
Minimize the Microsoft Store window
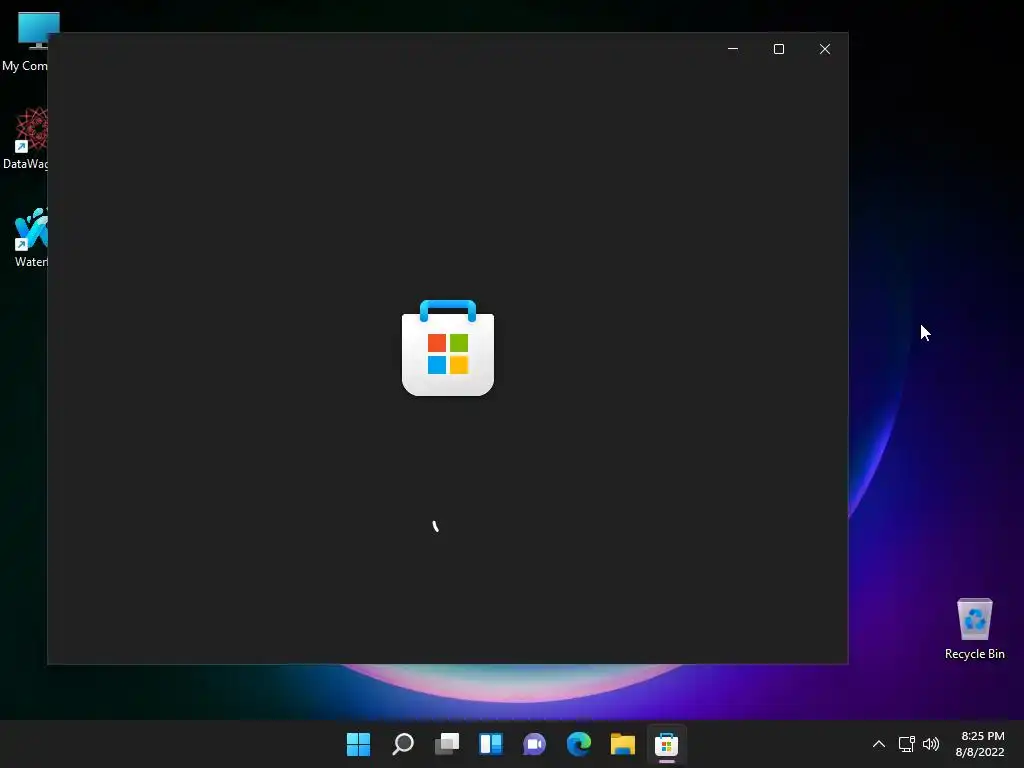733,49
